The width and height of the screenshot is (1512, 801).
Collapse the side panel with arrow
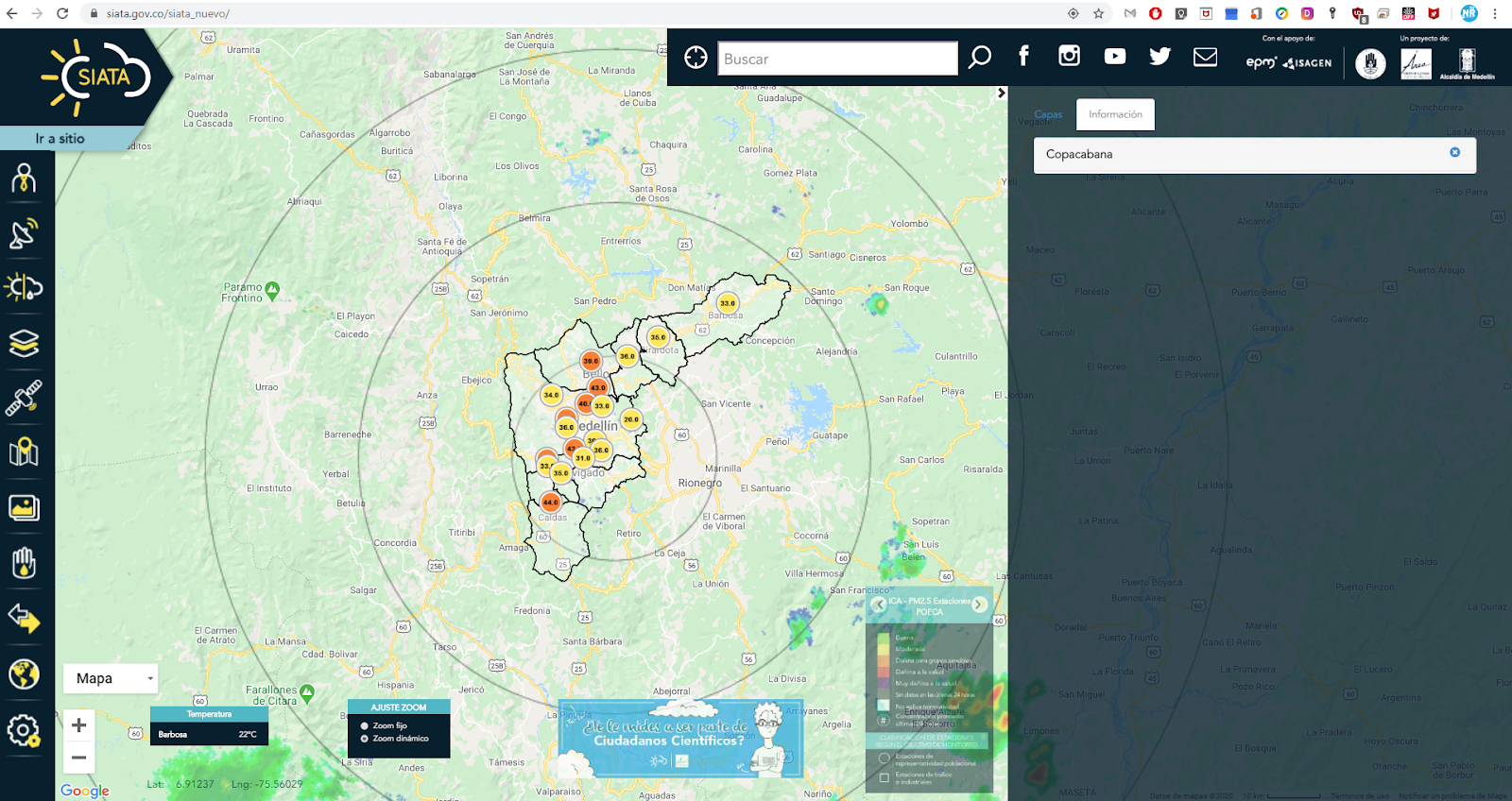coord(1002,94)
